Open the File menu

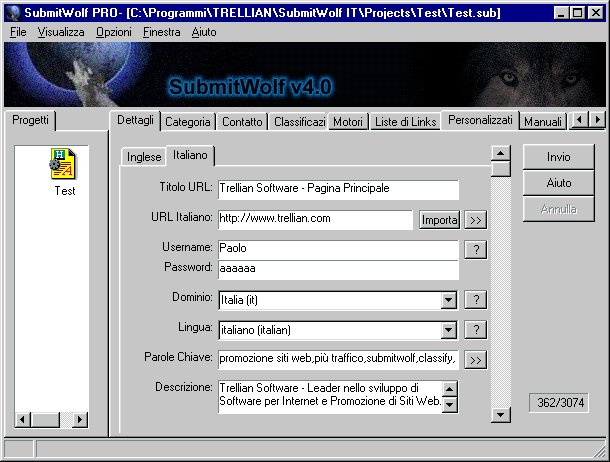pyautogui.click(x=18, y=32)
